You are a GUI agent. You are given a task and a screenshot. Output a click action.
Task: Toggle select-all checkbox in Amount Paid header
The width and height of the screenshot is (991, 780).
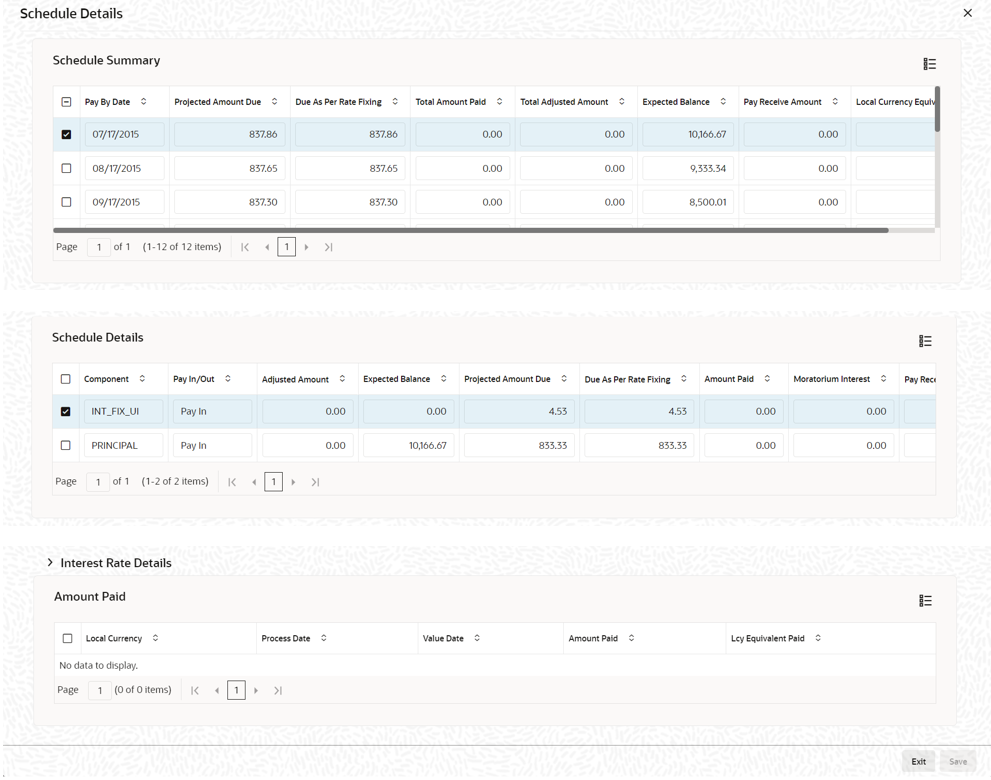point(68,638)
